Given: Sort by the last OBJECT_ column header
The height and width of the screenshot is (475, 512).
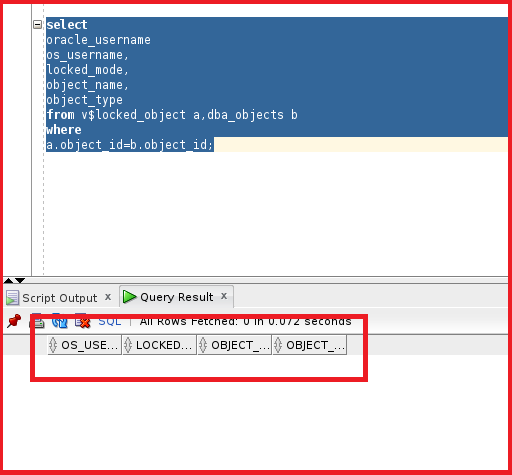Looking at the screenshot, I should pyautogui.click(x=310, y=345).
